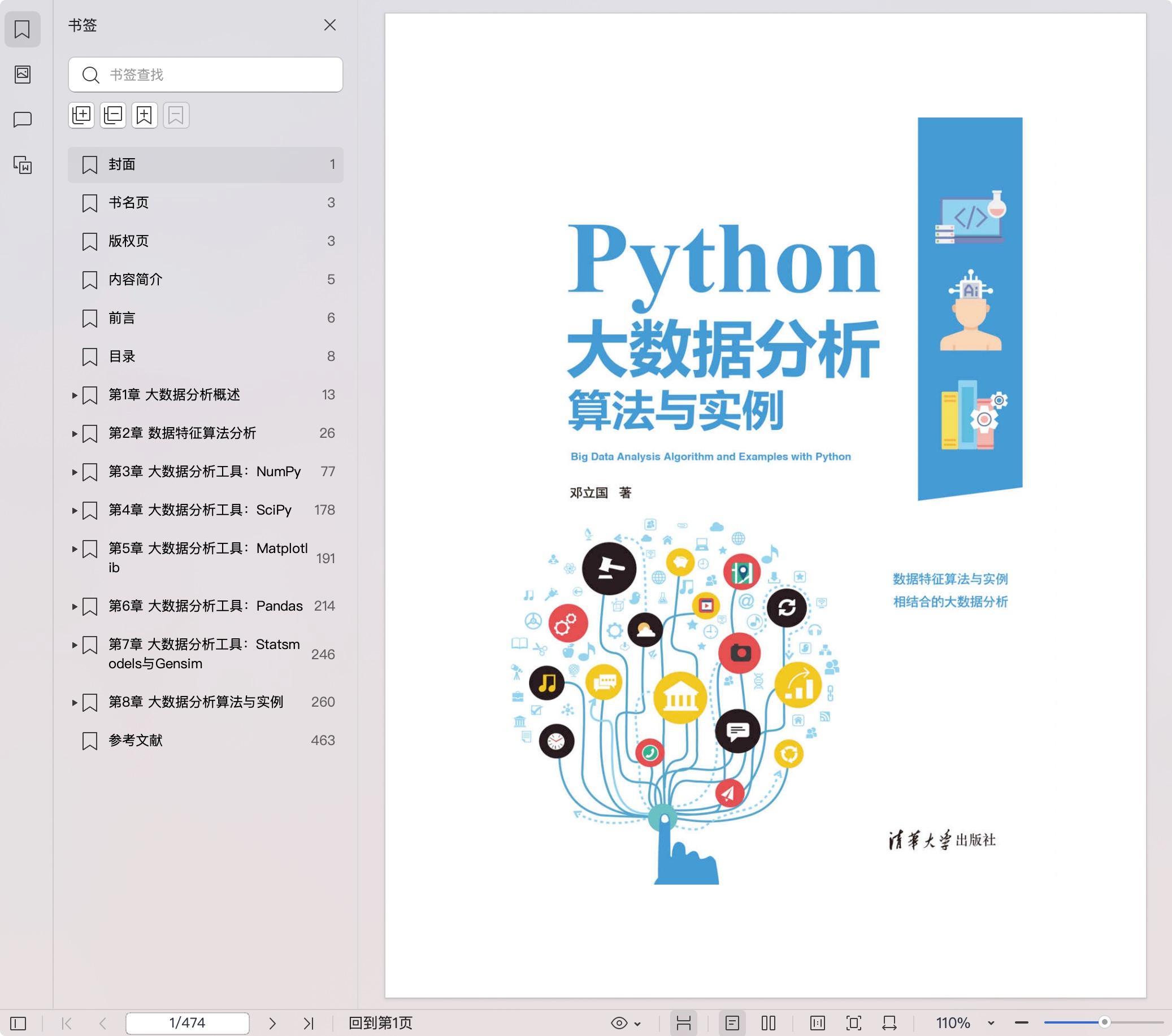1172x1036 pixels.
Task: Close the 书签 panel
Action: click(329, 25)
